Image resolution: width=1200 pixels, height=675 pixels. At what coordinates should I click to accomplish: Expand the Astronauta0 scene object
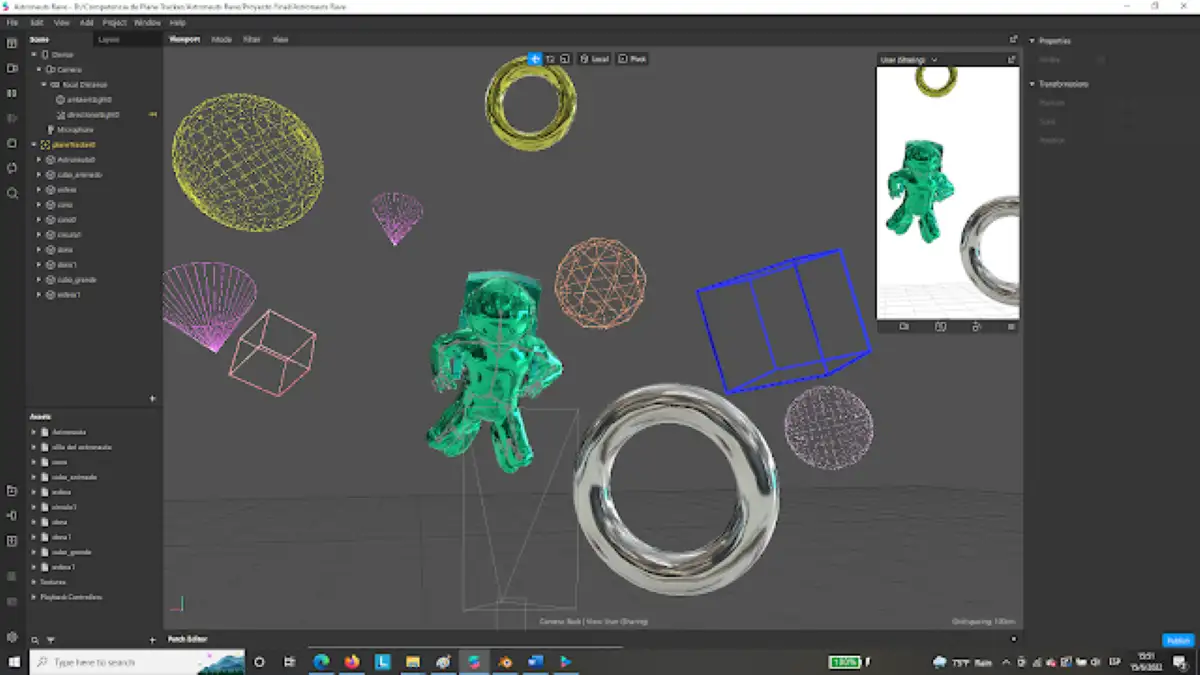39,160
